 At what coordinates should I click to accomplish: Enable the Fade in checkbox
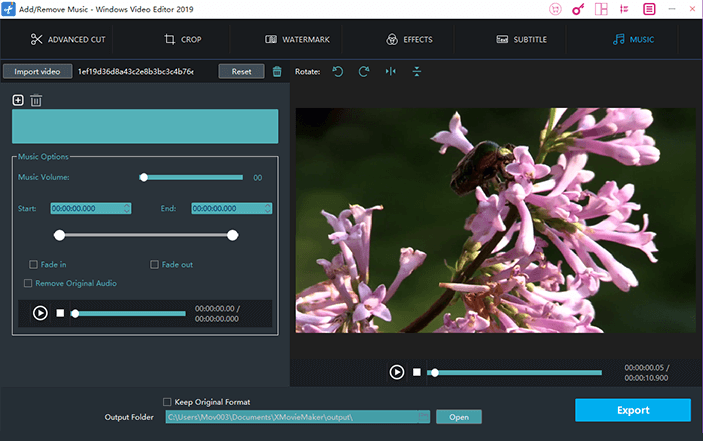(34, 264)
